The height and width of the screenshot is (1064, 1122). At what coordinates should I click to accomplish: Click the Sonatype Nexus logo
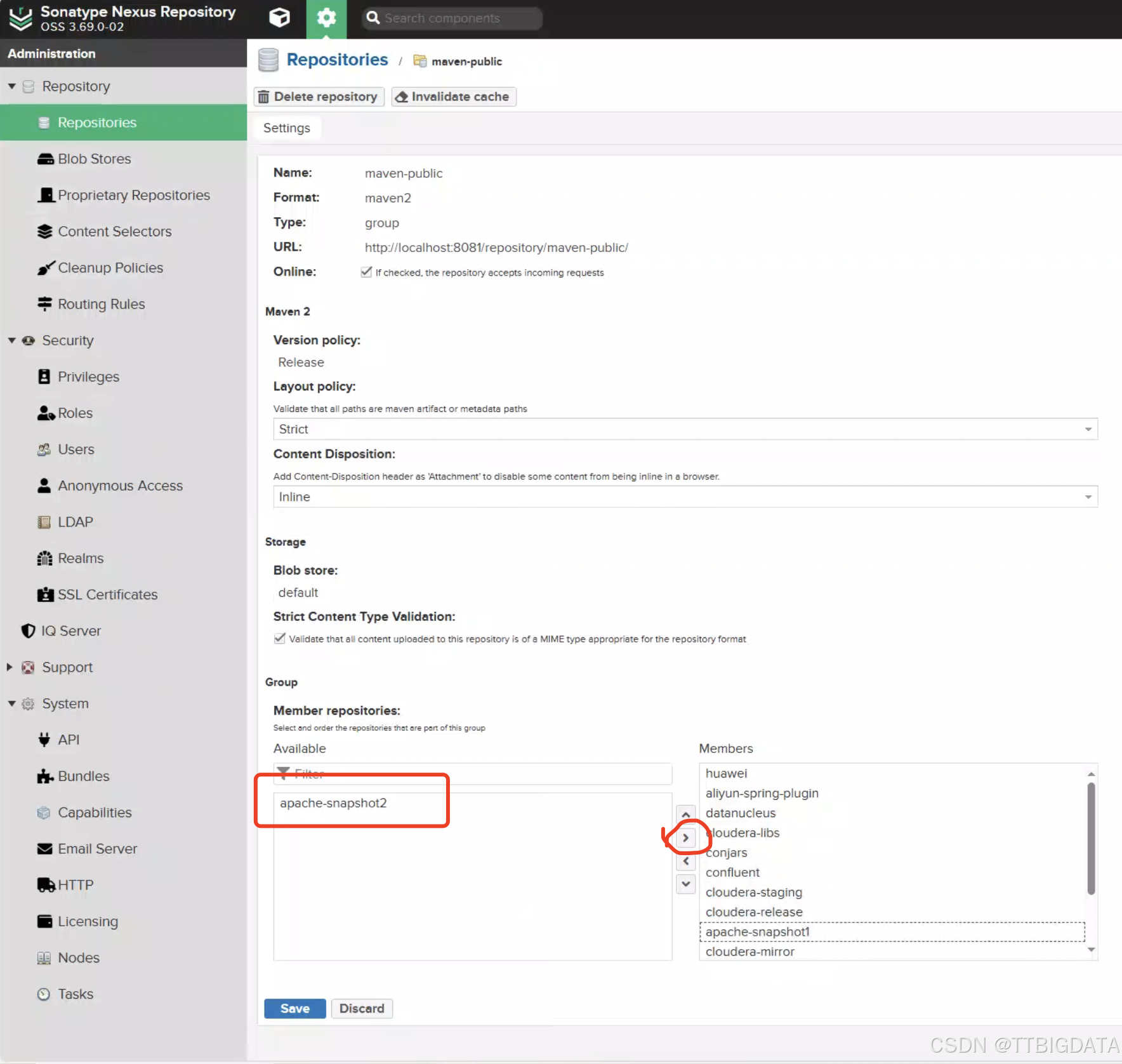[x=20, y=18]
